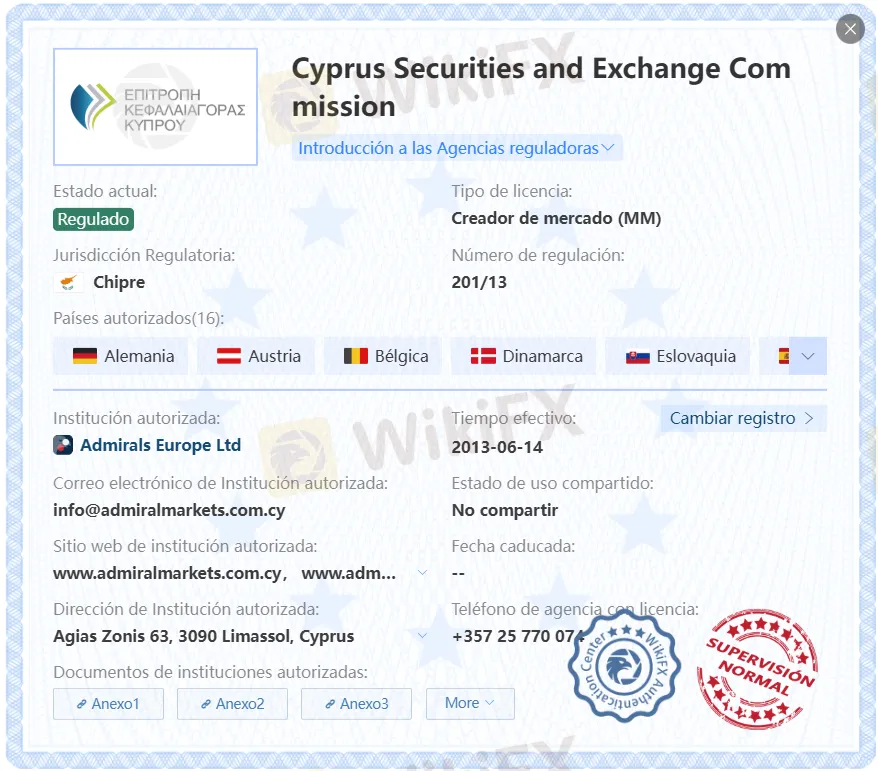Open the Admirals Europe Ltd institution link

tap(161, 445)
